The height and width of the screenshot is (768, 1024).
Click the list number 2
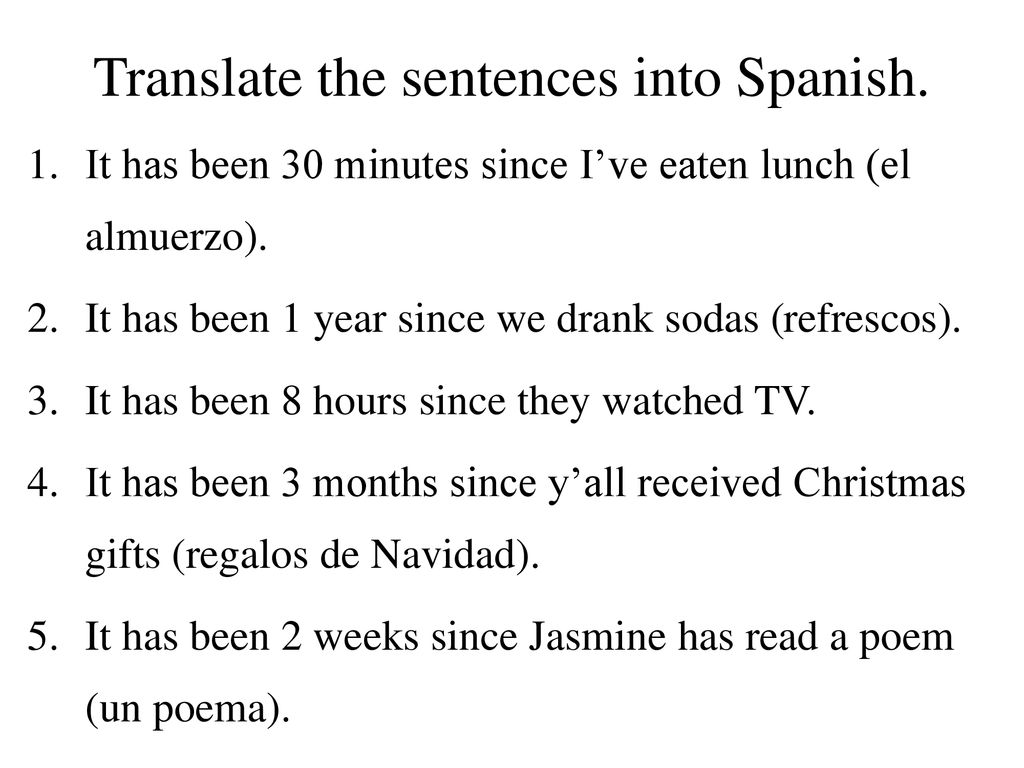(x=43, y=320)
